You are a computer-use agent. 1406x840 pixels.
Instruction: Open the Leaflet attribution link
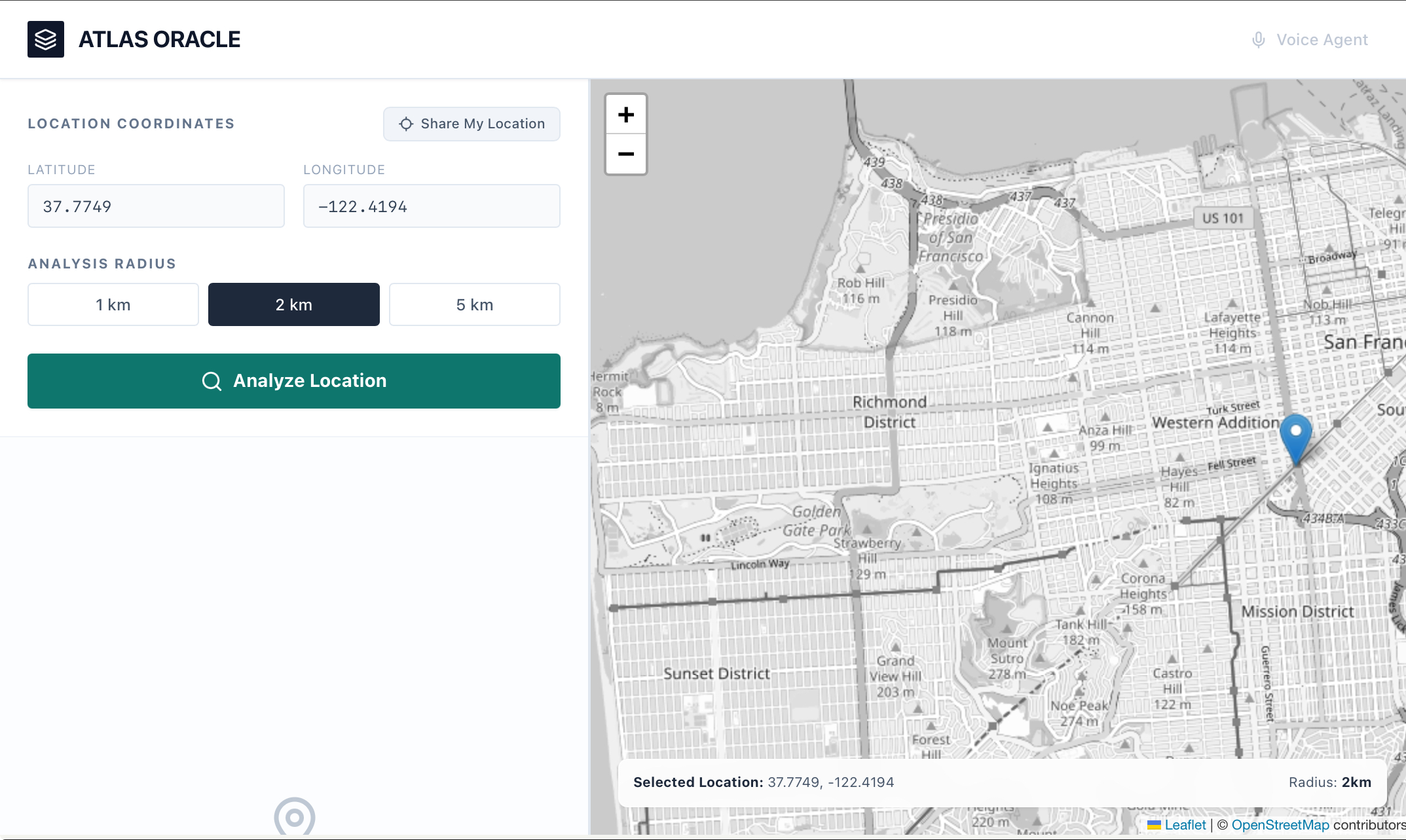tap(1184, 825)
